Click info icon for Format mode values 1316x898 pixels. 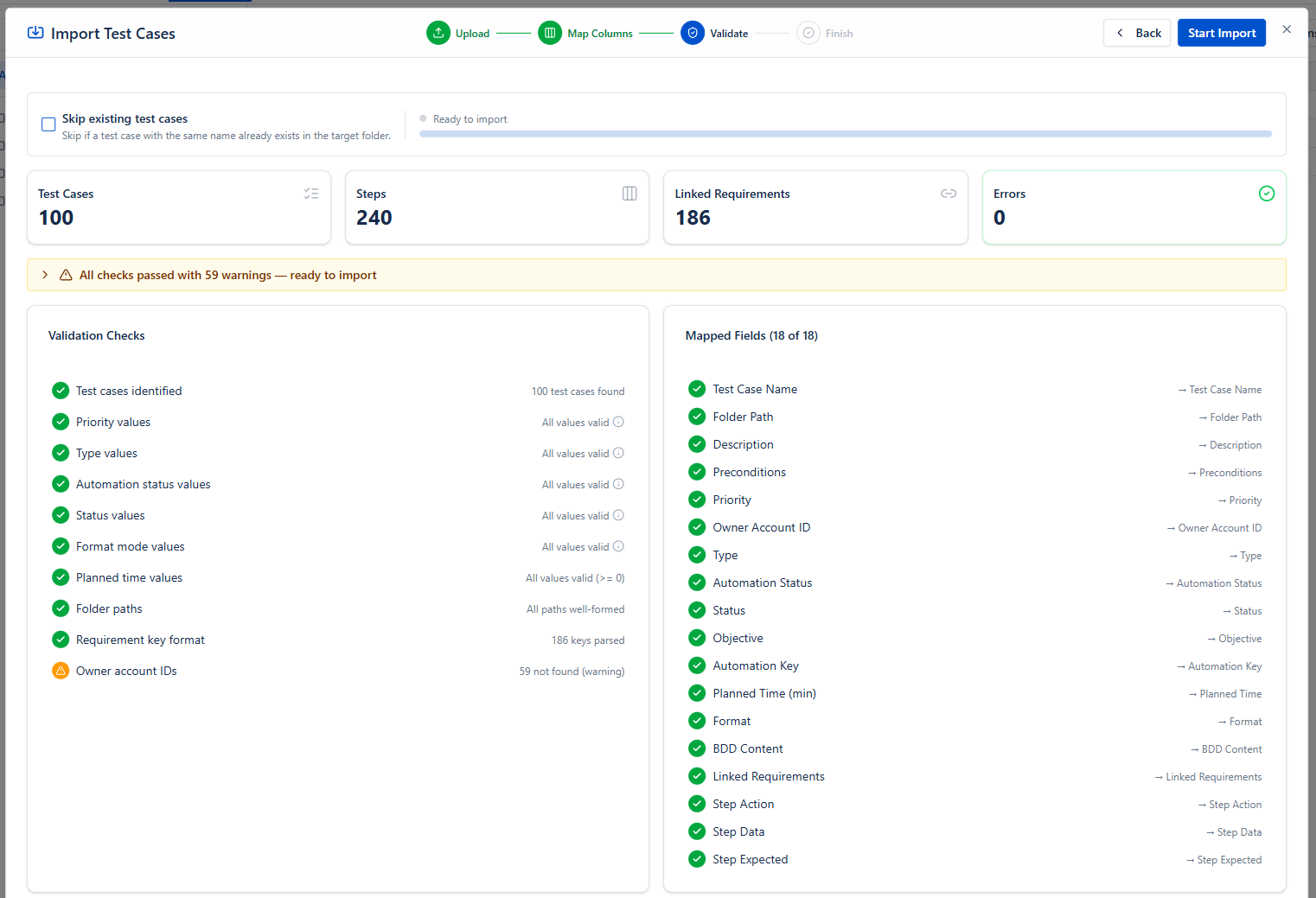click(x=618, y=546)
